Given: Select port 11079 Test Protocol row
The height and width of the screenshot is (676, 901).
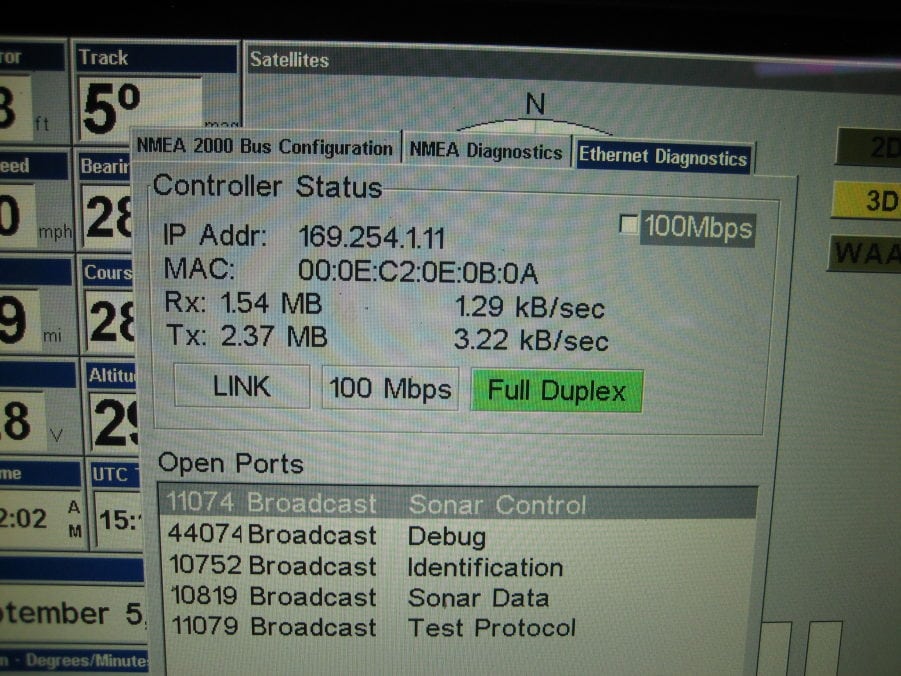Looking at the screenshot, I should pos(458,627).
